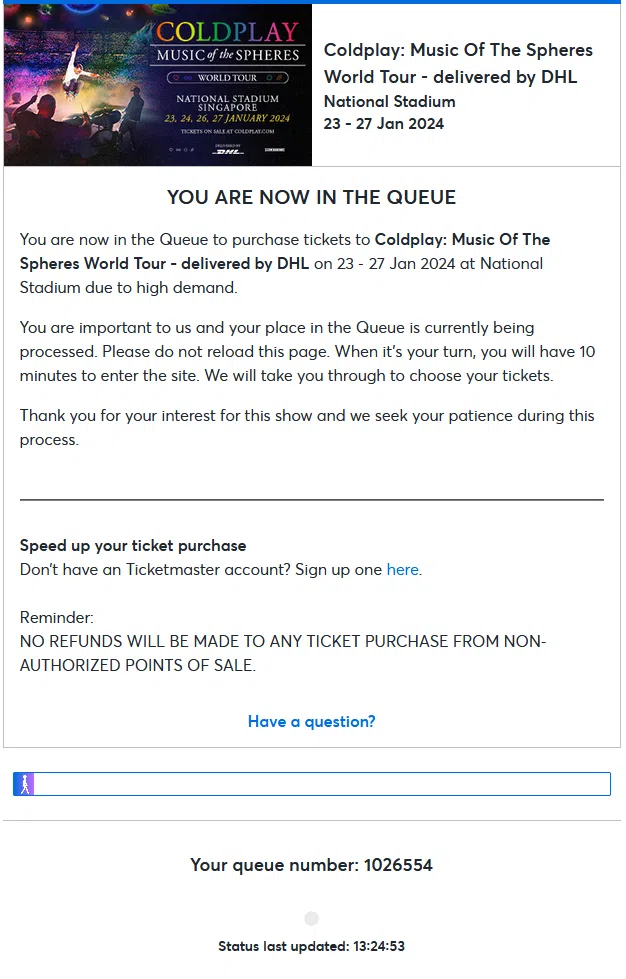Click the 'NO REFUNDS' reminder notice
Image resolution: width=626 pixels, height=979 pixels.
click(283, 653)
